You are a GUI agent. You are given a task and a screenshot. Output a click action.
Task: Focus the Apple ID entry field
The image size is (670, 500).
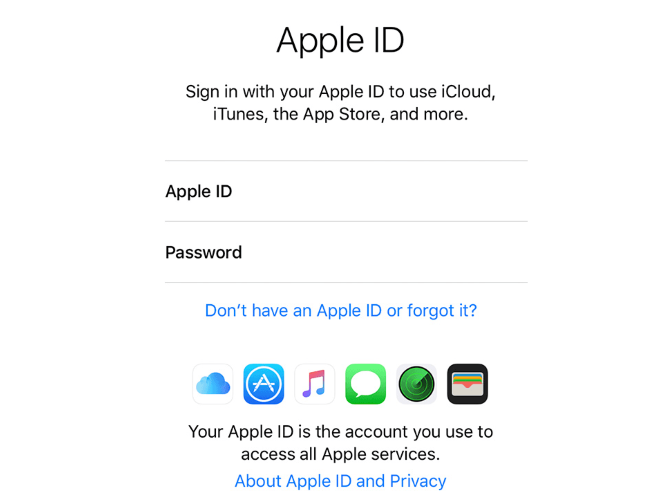[x=347, y=191]
